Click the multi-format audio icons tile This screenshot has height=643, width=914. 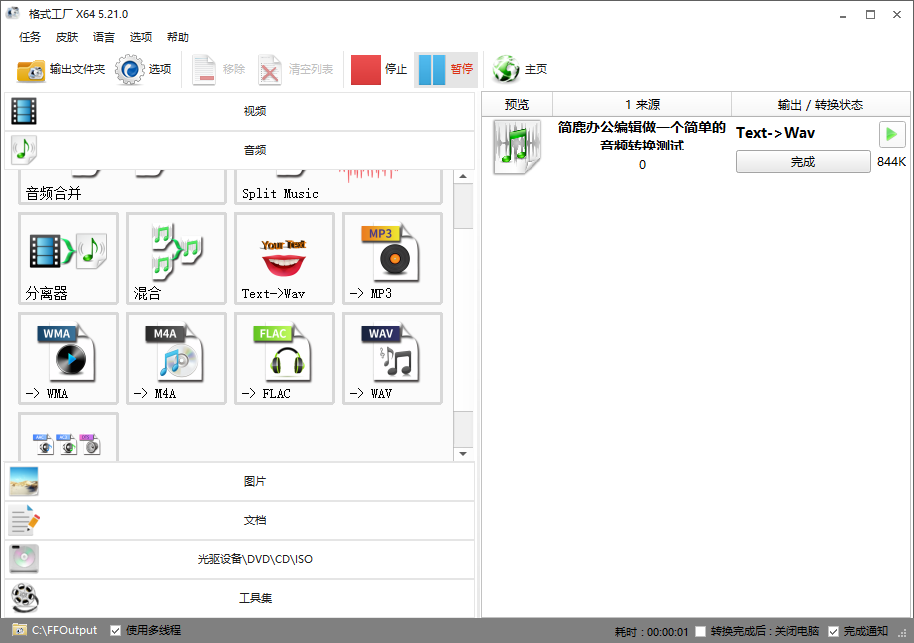(x=69, y=437)
